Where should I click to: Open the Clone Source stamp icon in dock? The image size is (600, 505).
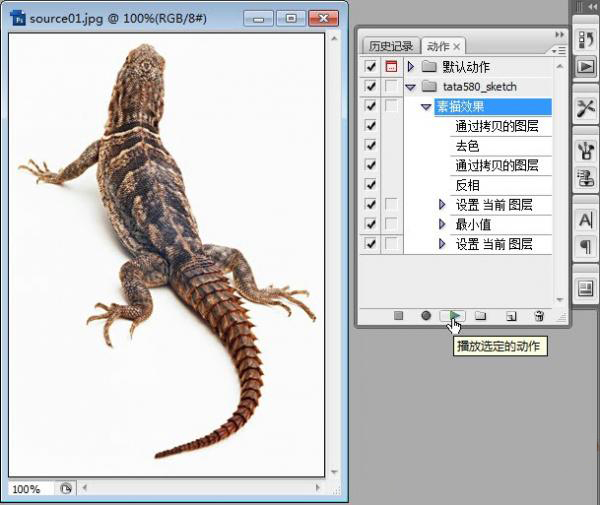(585, 179)
